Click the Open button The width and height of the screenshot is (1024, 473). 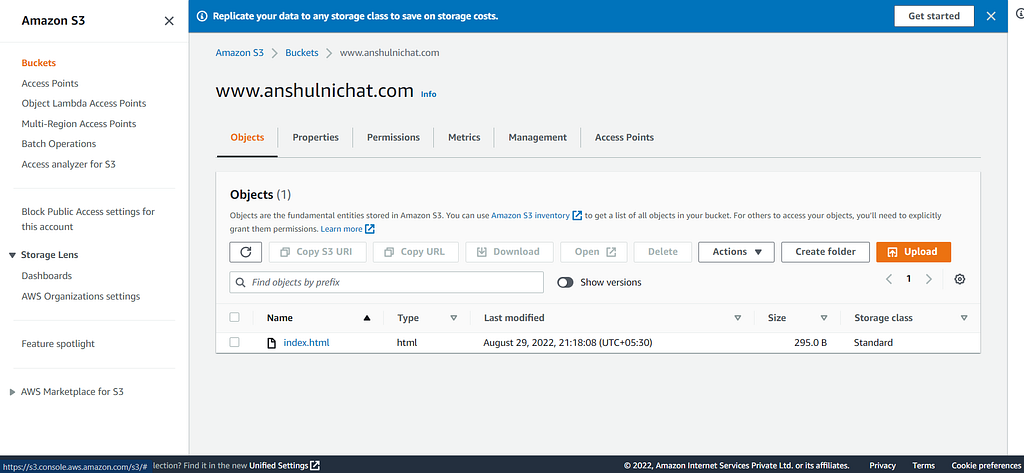[594, 252]
